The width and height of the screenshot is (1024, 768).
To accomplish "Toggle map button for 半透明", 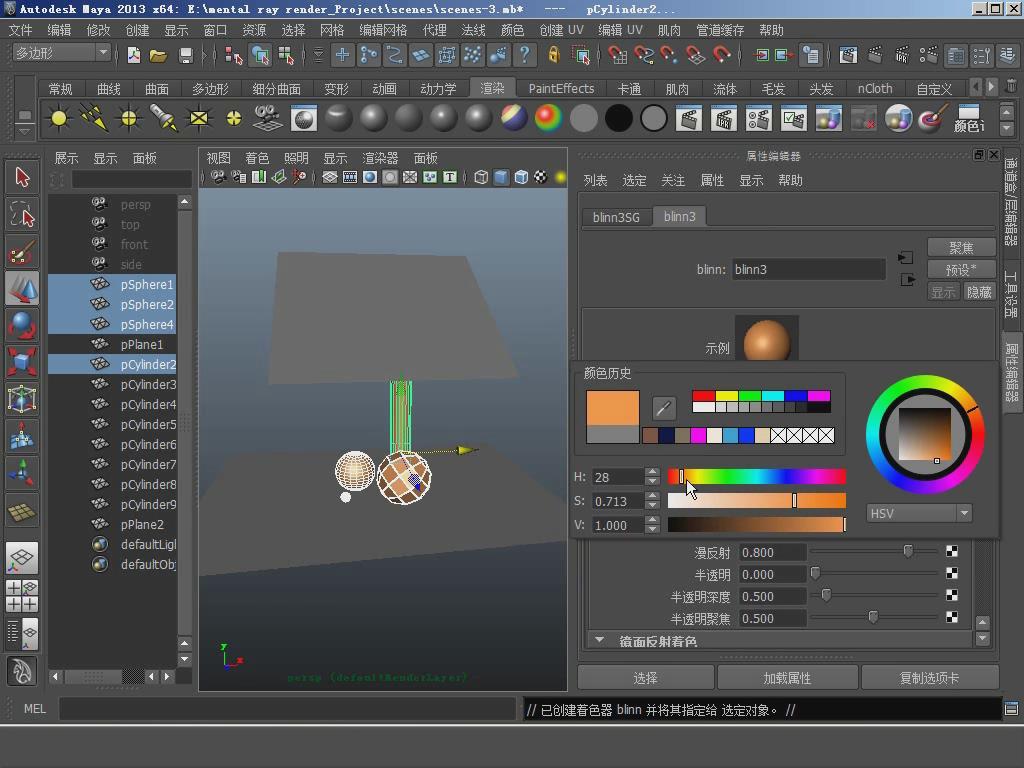I will 952,573.
